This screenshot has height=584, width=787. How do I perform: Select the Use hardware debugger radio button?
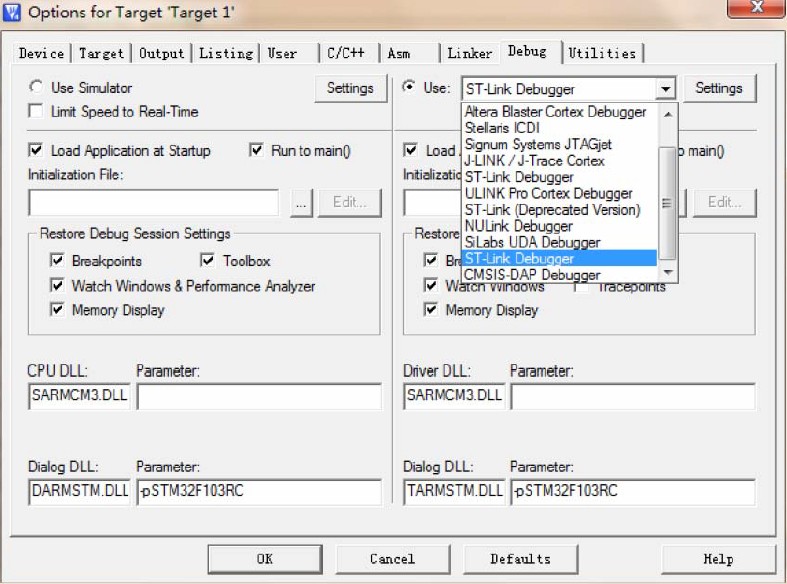pos(409,87)
